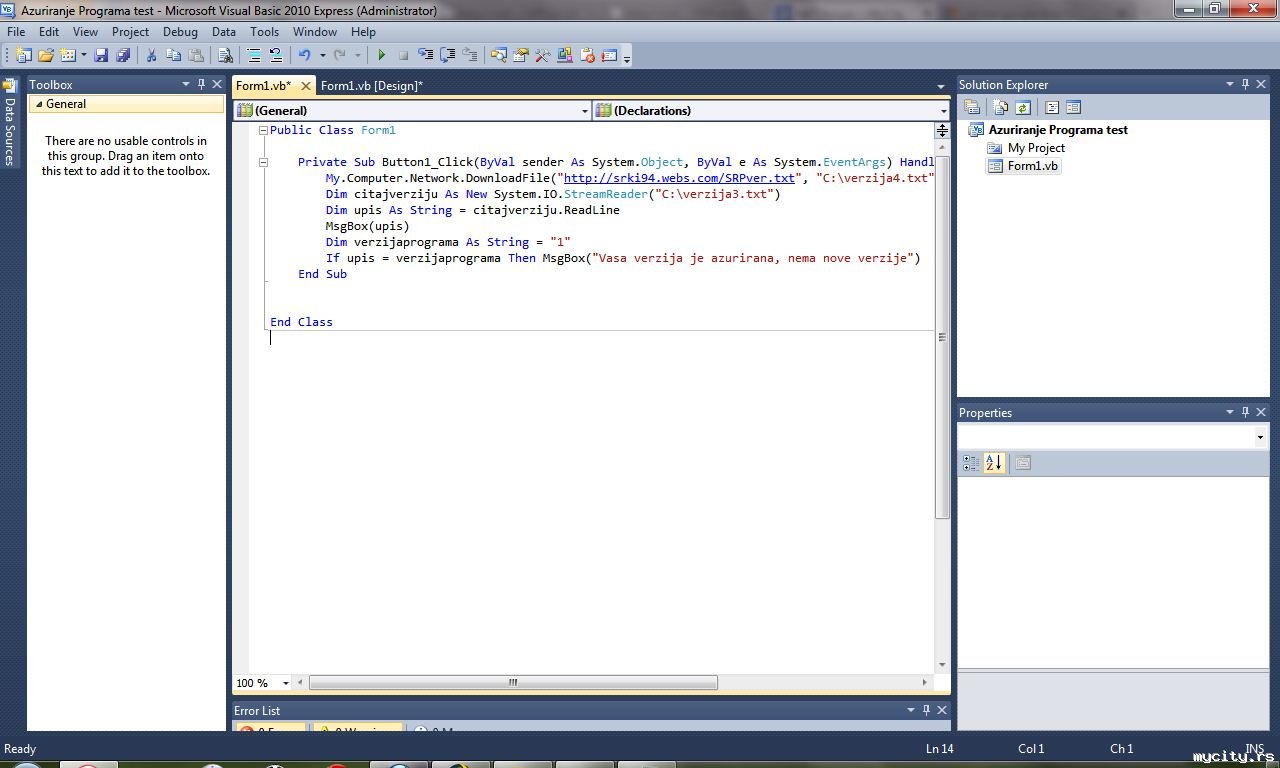
Task: Click Refresh in Solution Explorer toolbar
Action: click(1023, 108)
